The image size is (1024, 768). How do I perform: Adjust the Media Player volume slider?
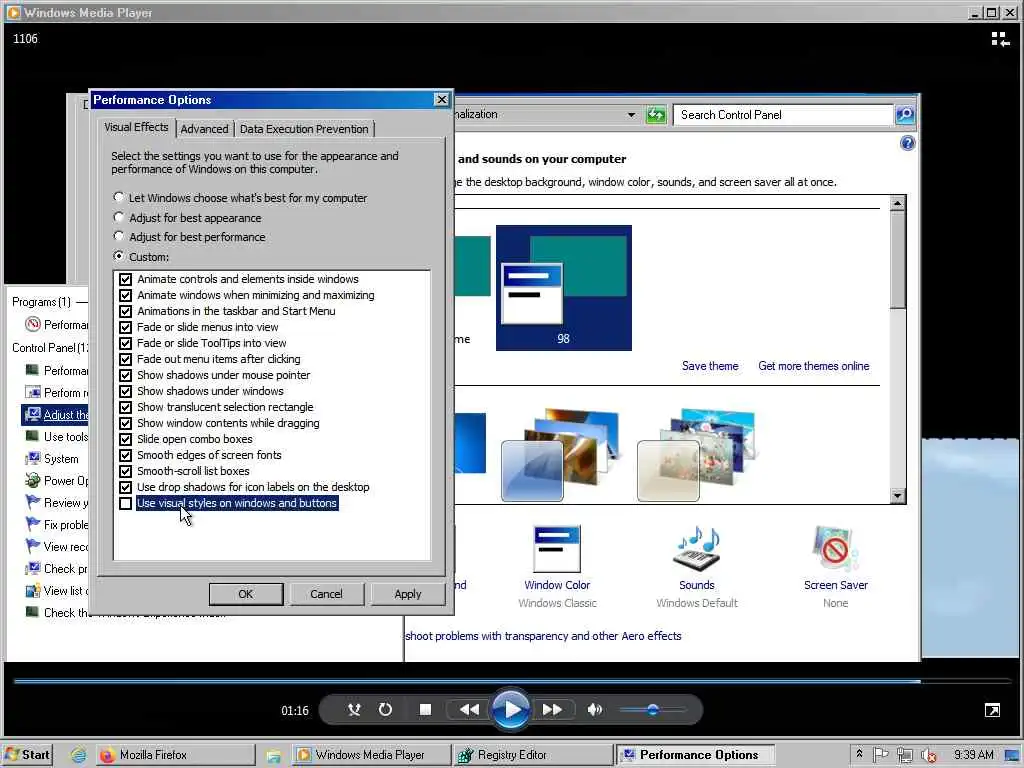click(x=652, y=709)
